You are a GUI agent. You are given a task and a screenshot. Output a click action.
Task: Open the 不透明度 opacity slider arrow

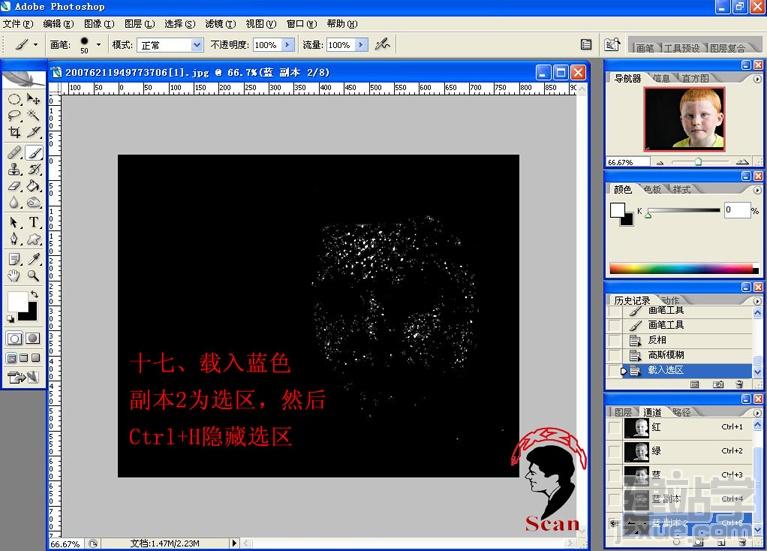click(287, 45)
